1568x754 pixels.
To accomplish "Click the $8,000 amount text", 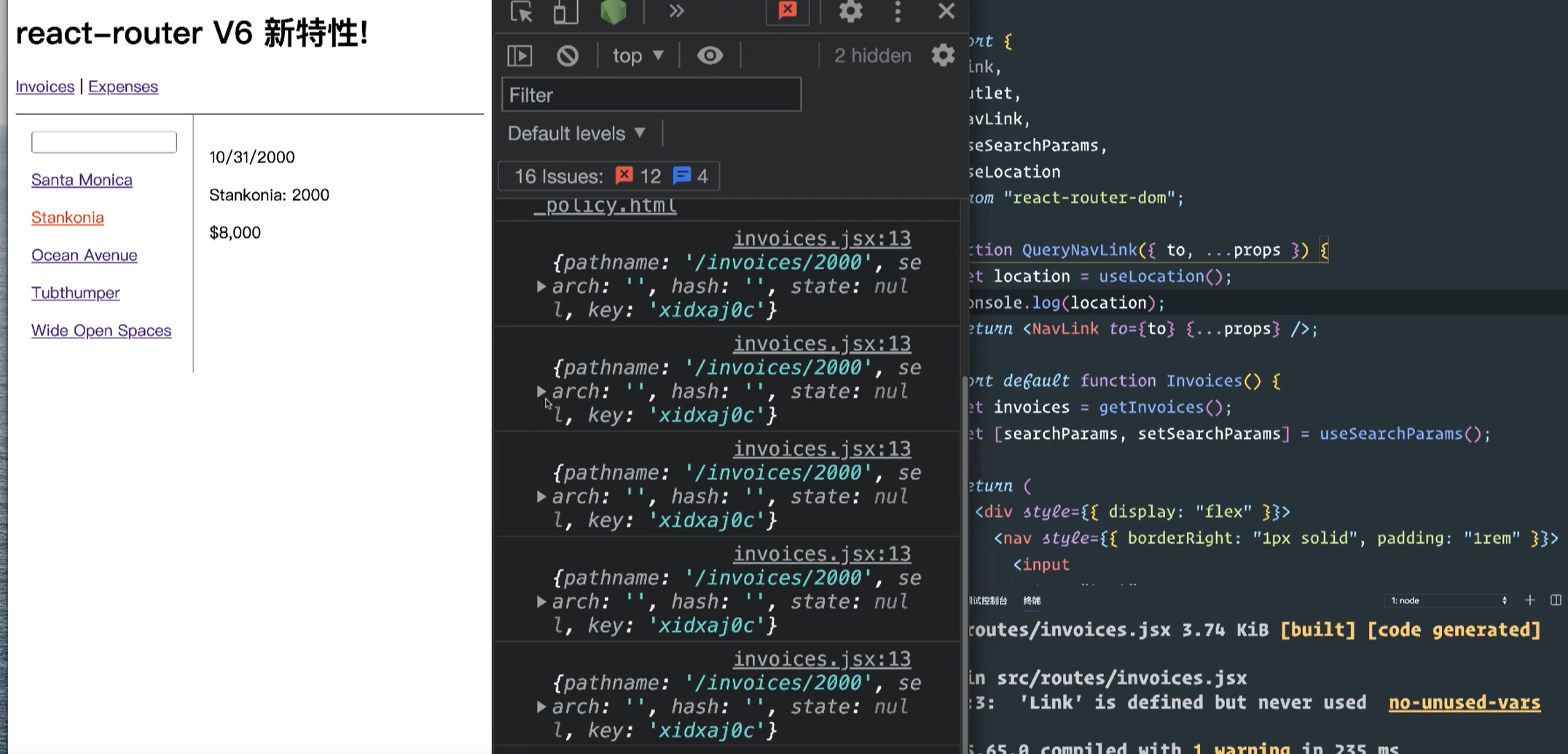I will (235, 233).
